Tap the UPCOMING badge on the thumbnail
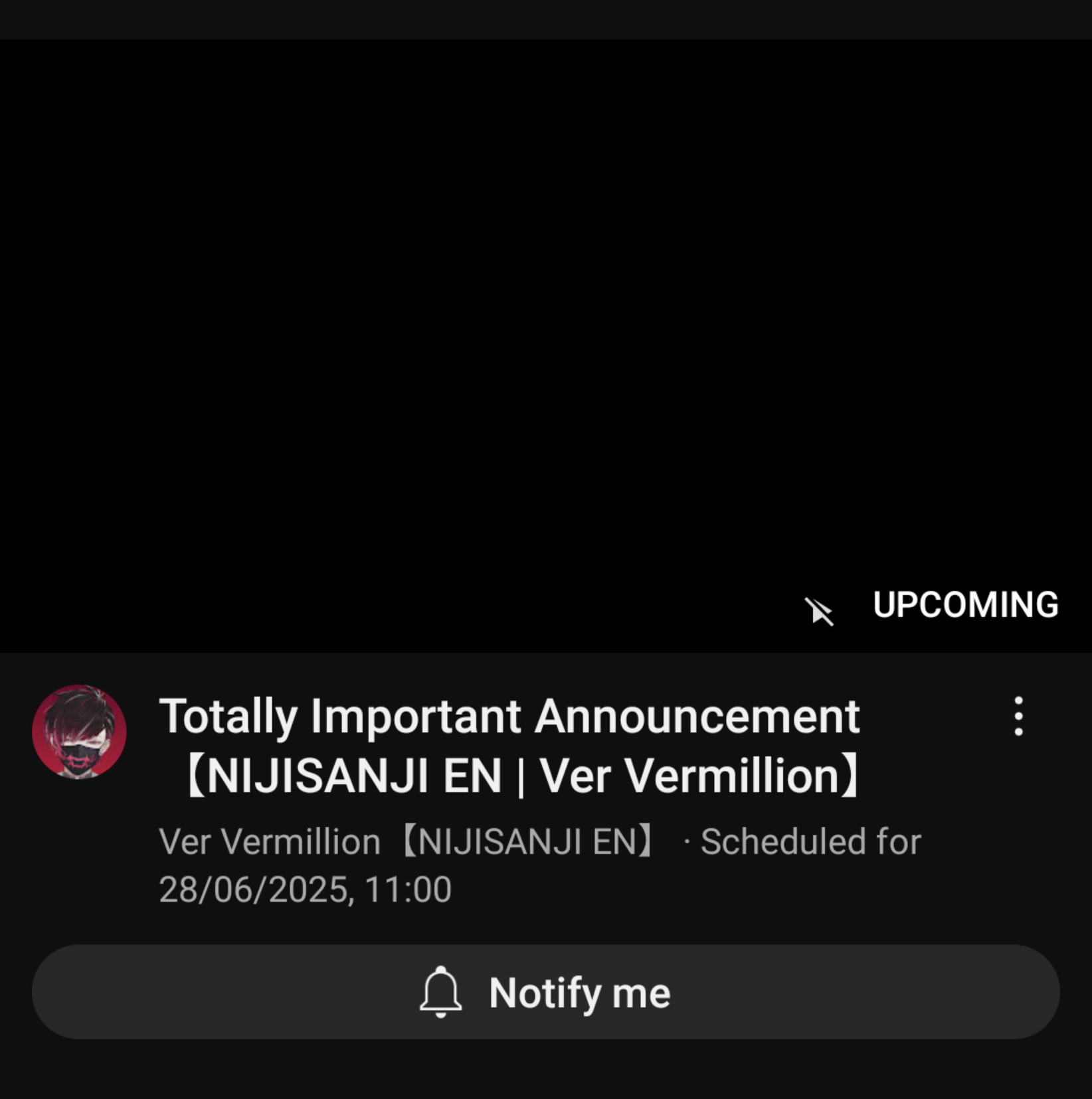The height and width of the screenshot is (1099, 1092). point(965,605)
